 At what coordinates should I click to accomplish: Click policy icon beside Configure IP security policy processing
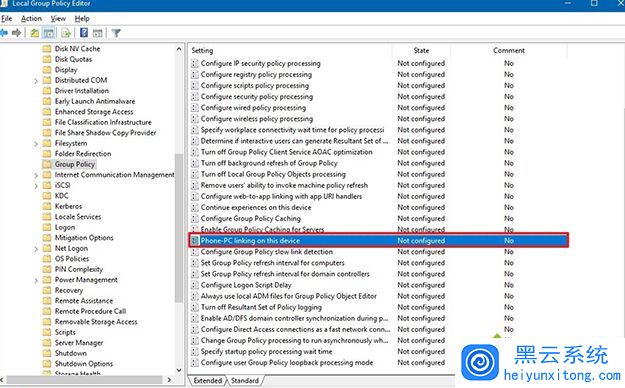[x=195, y=63]
